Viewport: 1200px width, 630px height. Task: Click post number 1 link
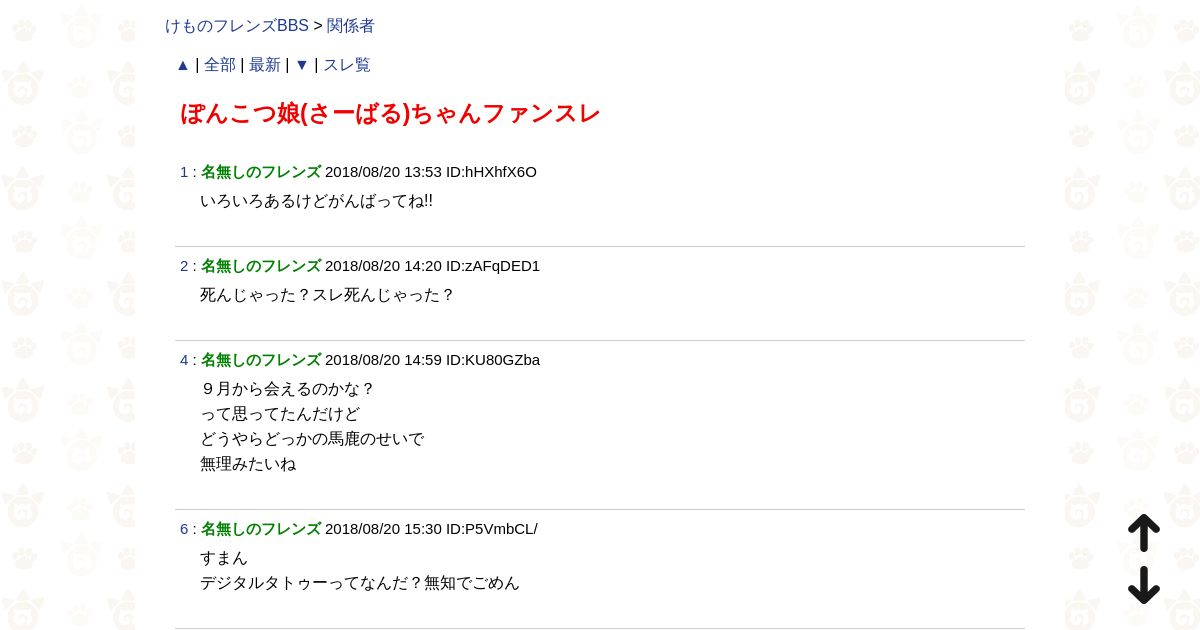(x=184, y=172)
